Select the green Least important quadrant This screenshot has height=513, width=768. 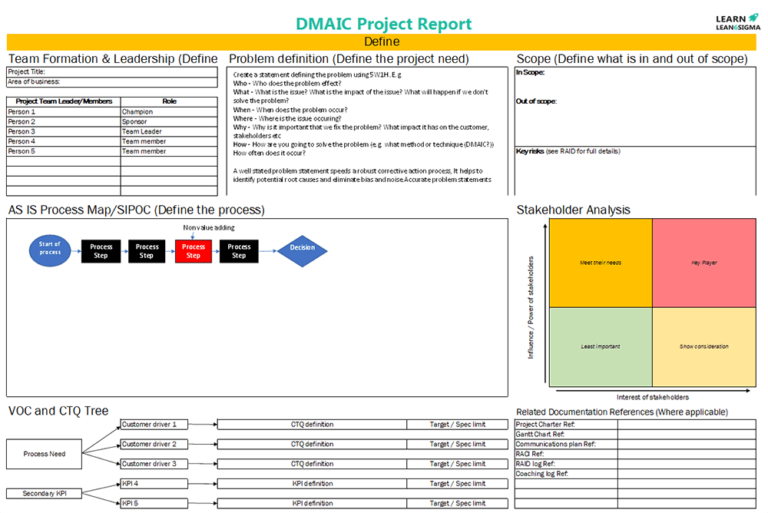(600, 347)
